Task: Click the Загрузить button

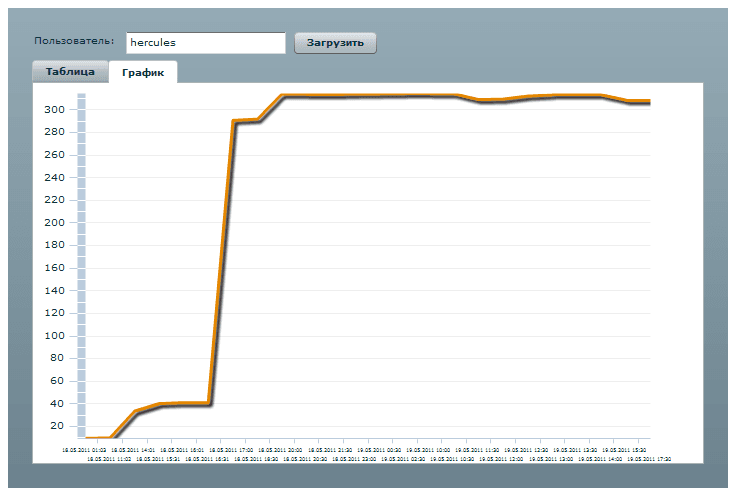Action: (335, 43)
